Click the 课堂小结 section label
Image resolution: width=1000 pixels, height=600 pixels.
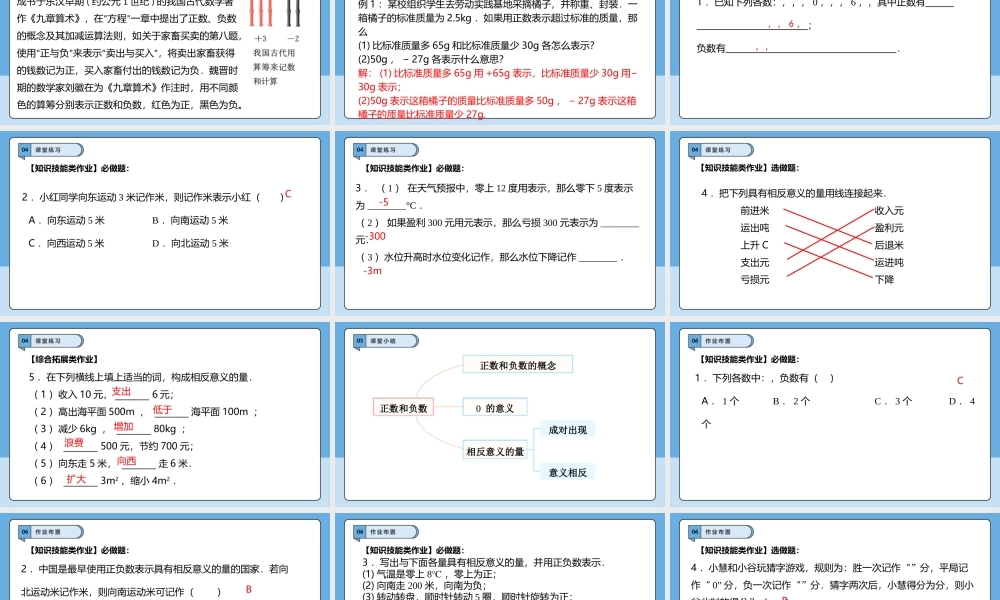(x=383, y=341)
